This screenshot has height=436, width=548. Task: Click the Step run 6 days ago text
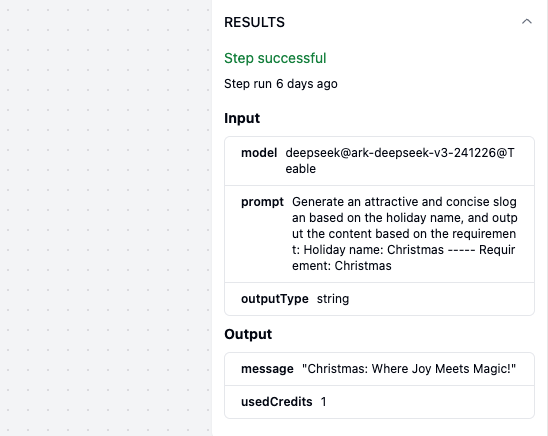tap(281, 84)
